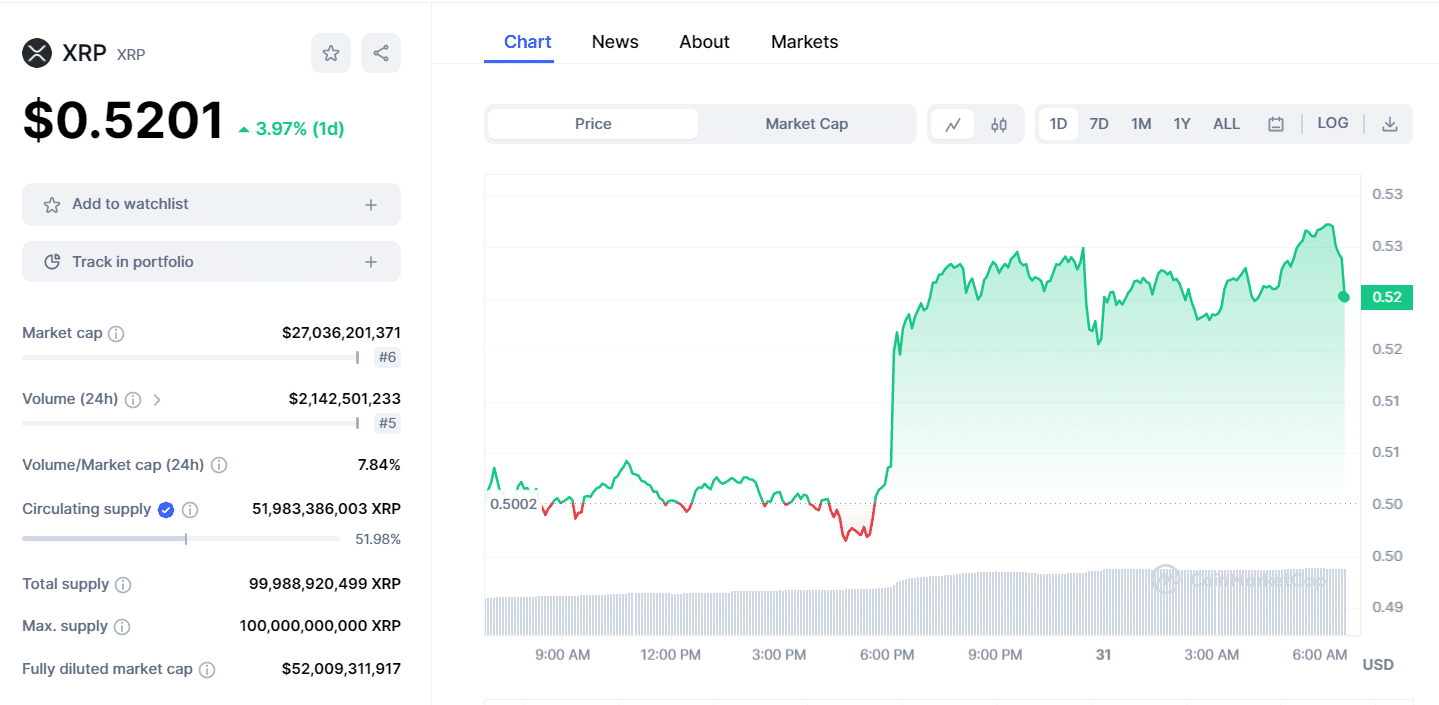Screen dimensions: 1439x705
Task: Click the 7.84% volume ratio value
Action: (x=379, y=465)
